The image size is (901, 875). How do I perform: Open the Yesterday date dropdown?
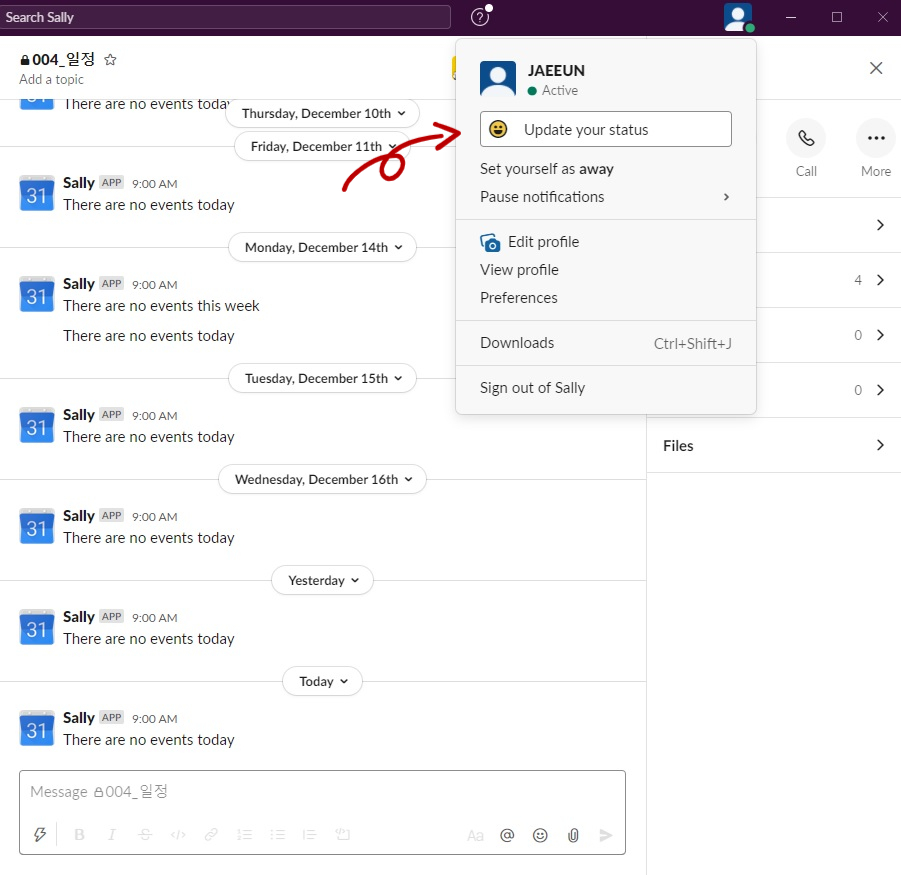322,580
